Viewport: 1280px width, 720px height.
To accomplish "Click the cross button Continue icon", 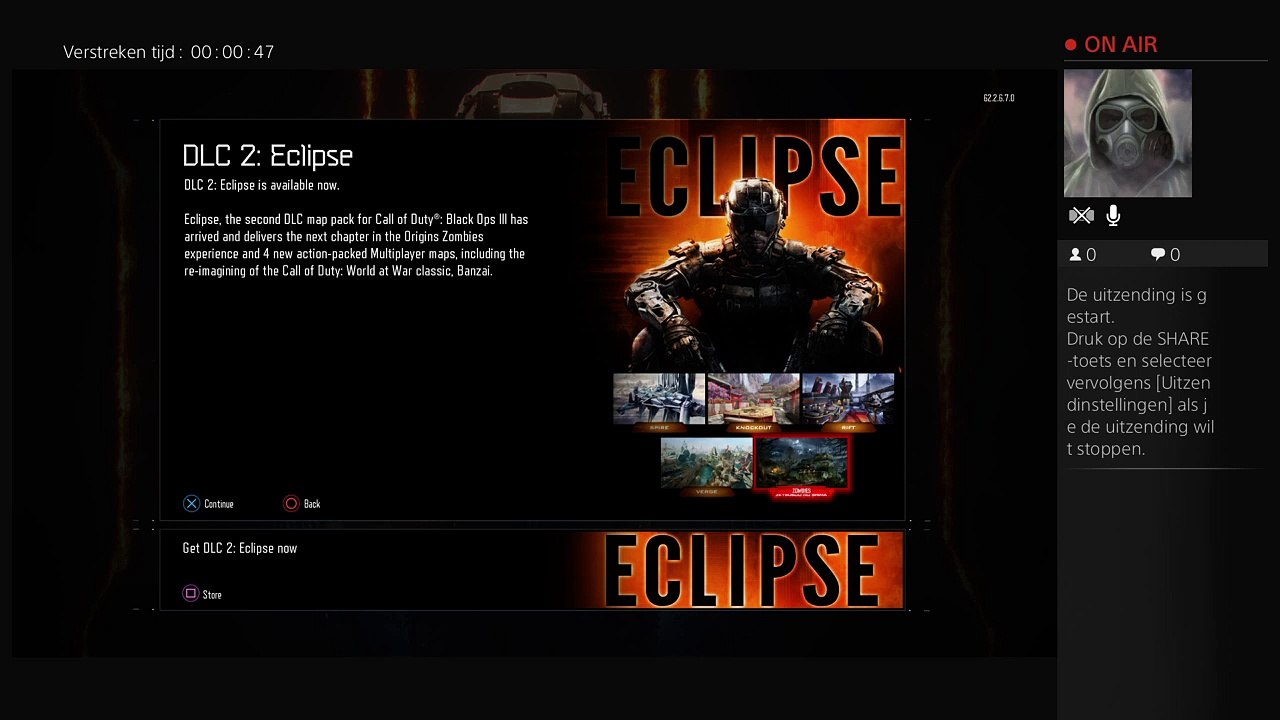I will pyautogui.click(x=191, y=504).
